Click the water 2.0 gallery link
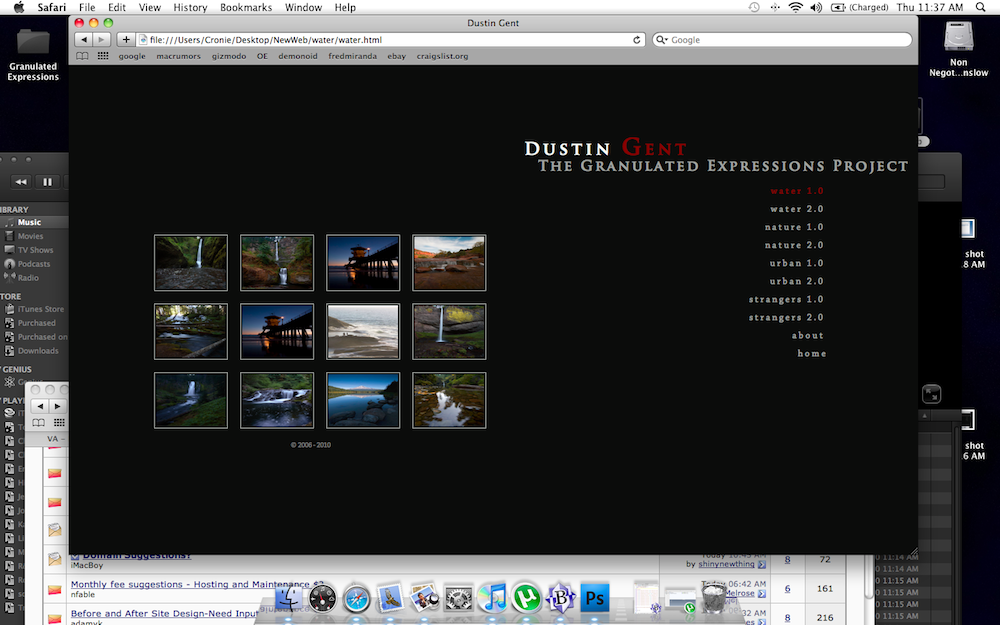 pos(797,209)
